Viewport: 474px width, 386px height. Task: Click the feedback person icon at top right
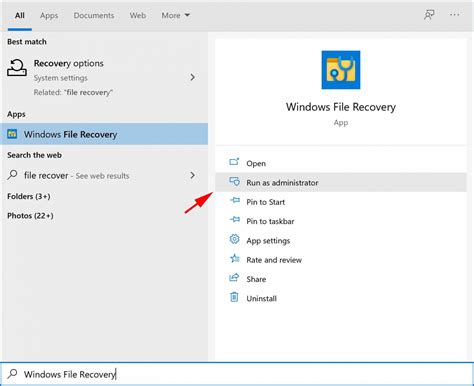click(x=429, y=15)
